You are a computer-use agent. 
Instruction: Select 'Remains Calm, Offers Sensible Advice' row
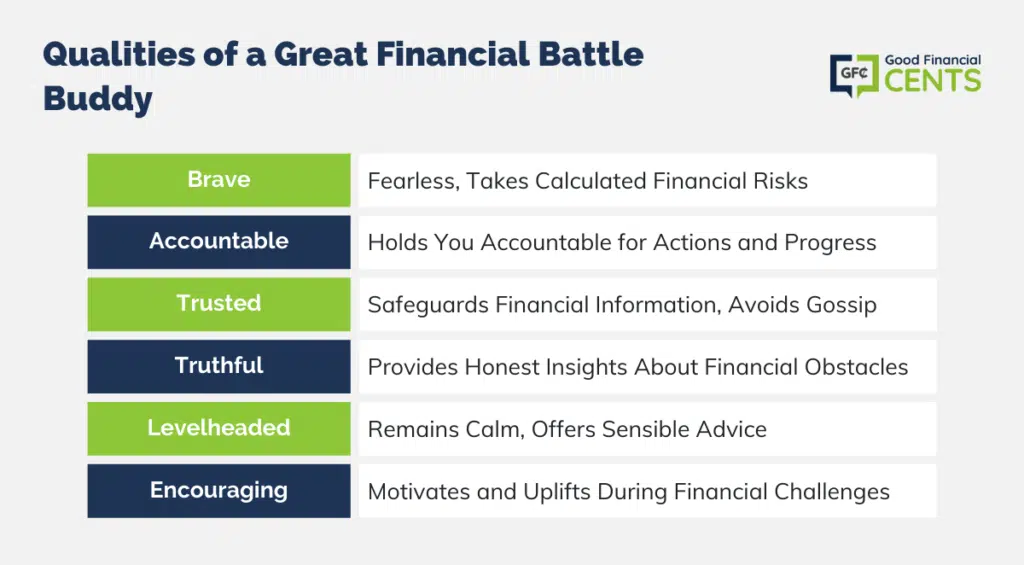coord(647,428)
